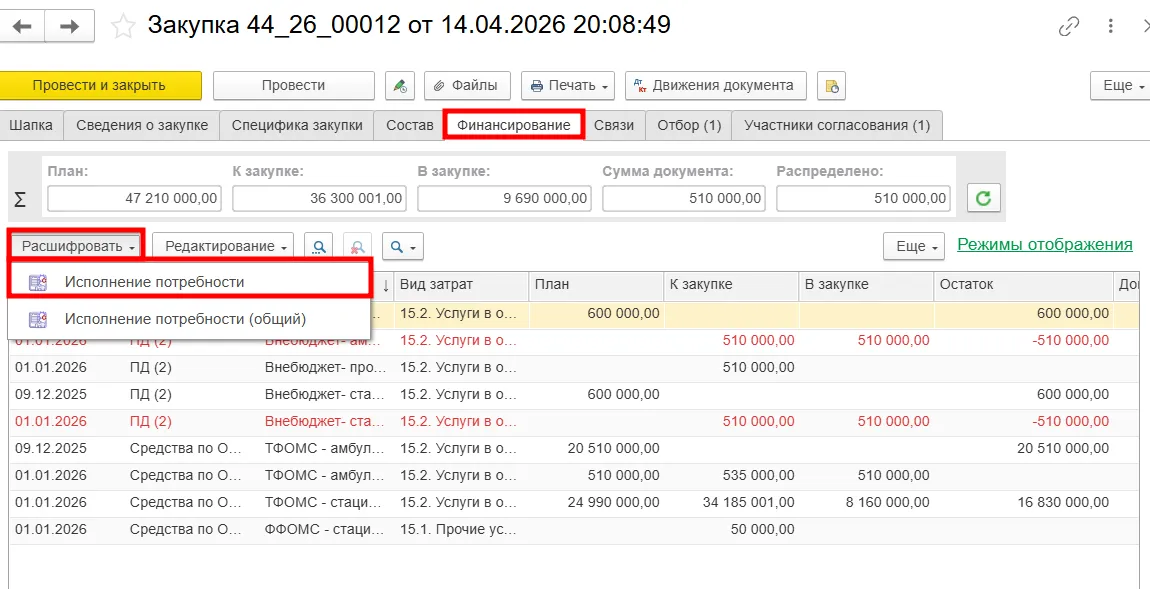This screenshot has height=589, width=1150.
Task: Click the Распределено field
Action: (x=863, y=198)
